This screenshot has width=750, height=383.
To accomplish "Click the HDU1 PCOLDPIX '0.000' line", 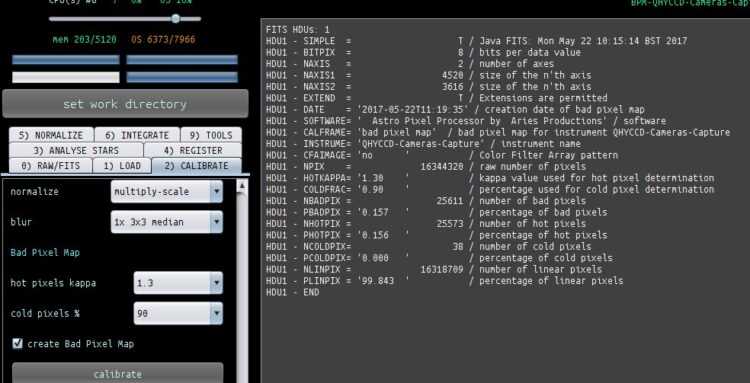I will tap(439, 258).
